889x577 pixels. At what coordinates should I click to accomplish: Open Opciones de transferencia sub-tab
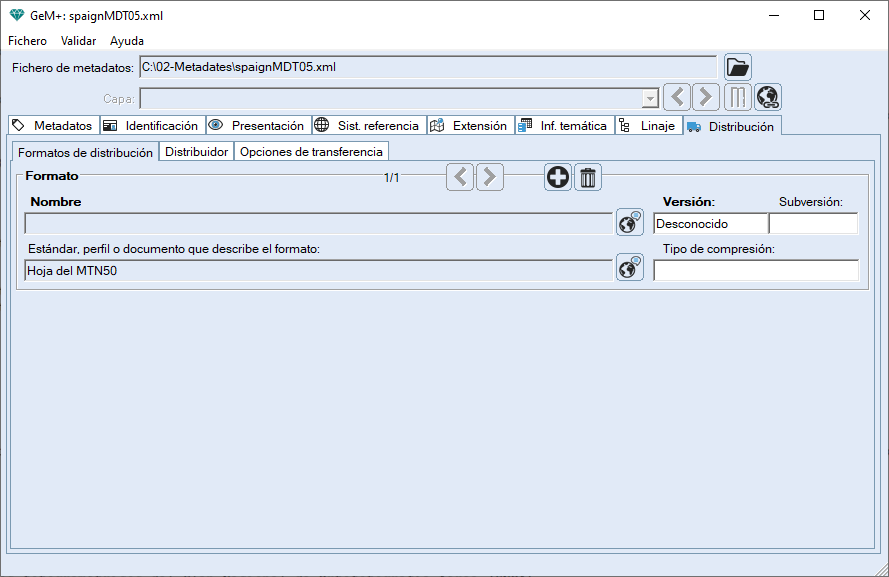pos(311,152)
